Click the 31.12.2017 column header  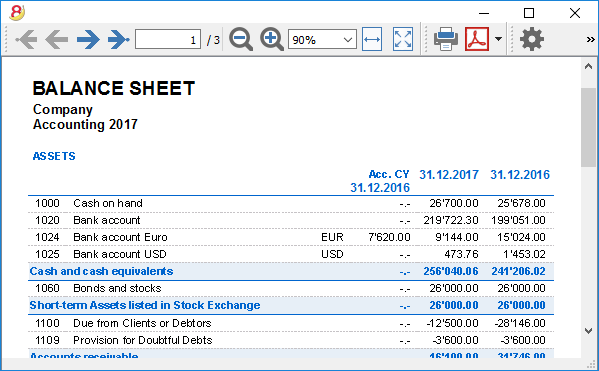[x=449, y=175]
